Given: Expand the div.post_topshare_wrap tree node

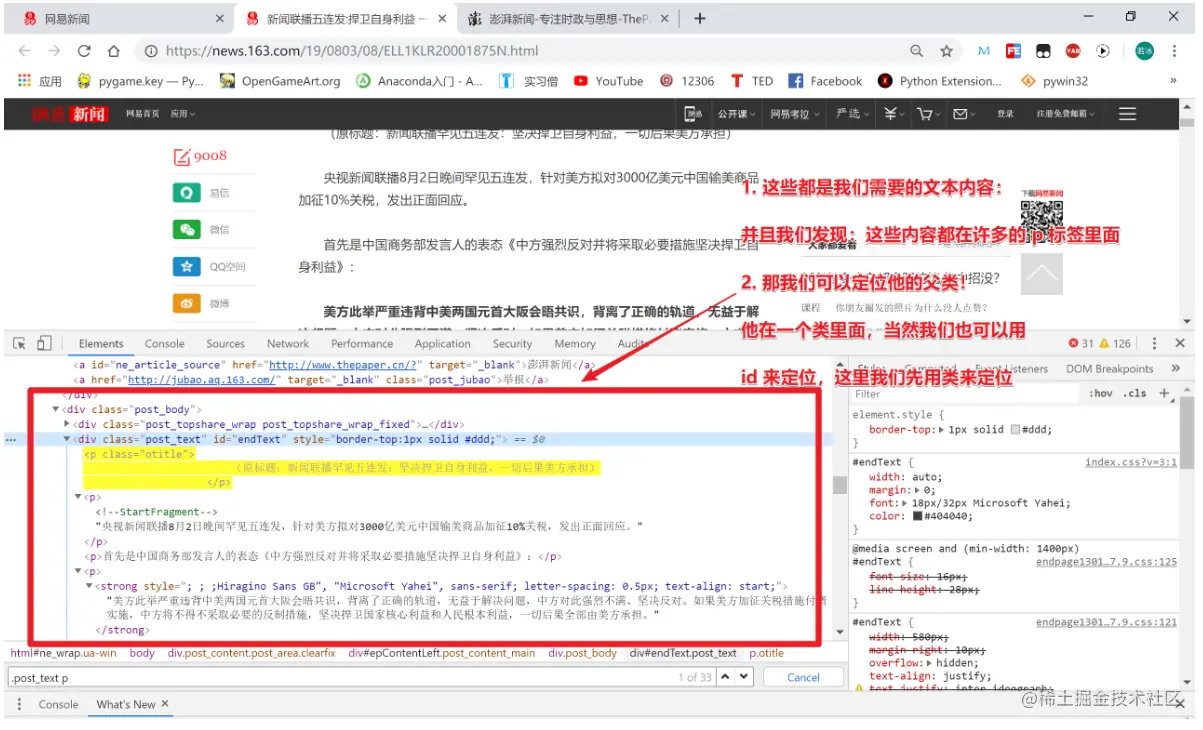Looking at the screenshot, I should pyautogui.click(x=66, y=424).
